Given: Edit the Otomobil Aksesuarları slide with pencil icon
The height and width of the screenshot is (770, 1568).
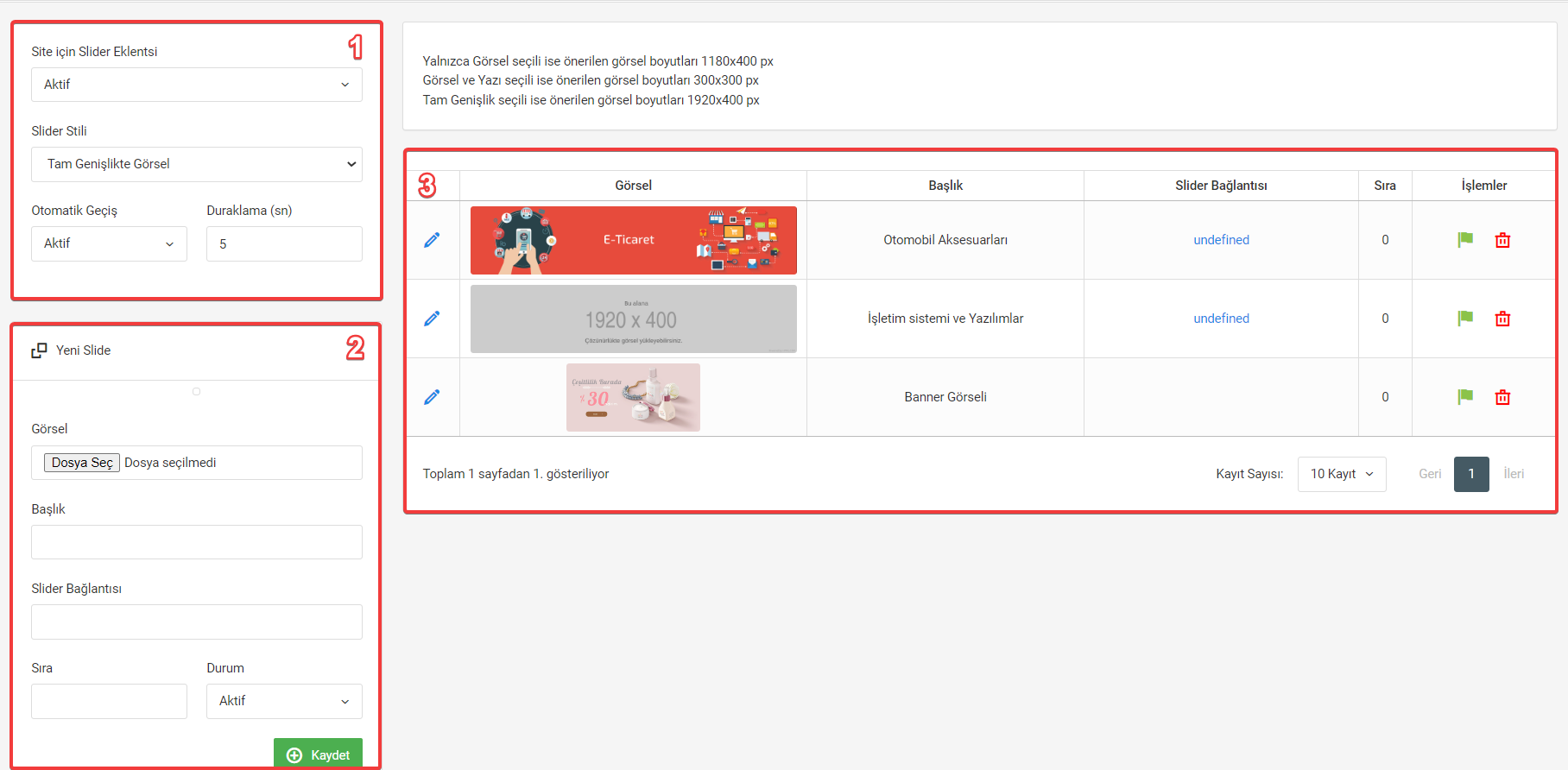Looking at the screenshot, I should pos(432,240).
